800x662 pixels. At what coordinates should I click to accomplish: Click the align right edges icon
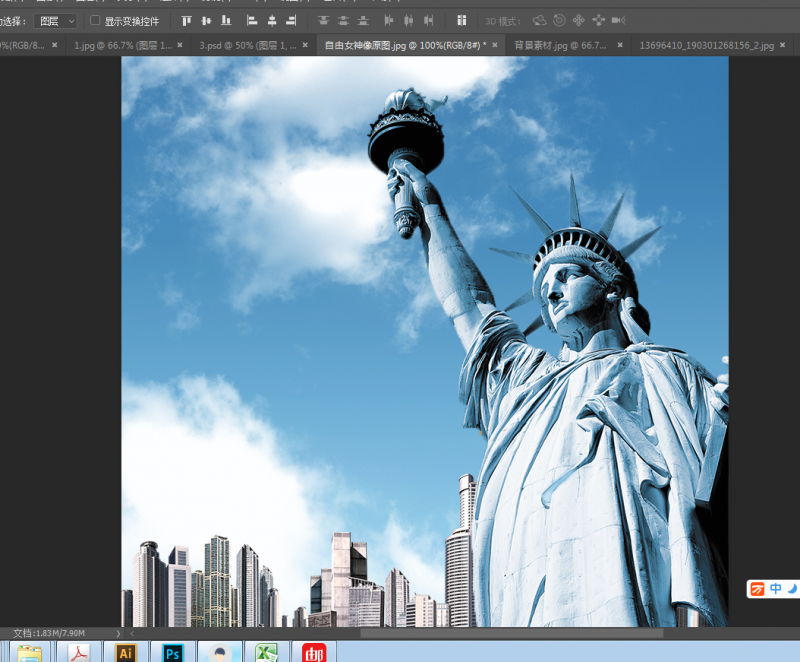coord(291,20)
